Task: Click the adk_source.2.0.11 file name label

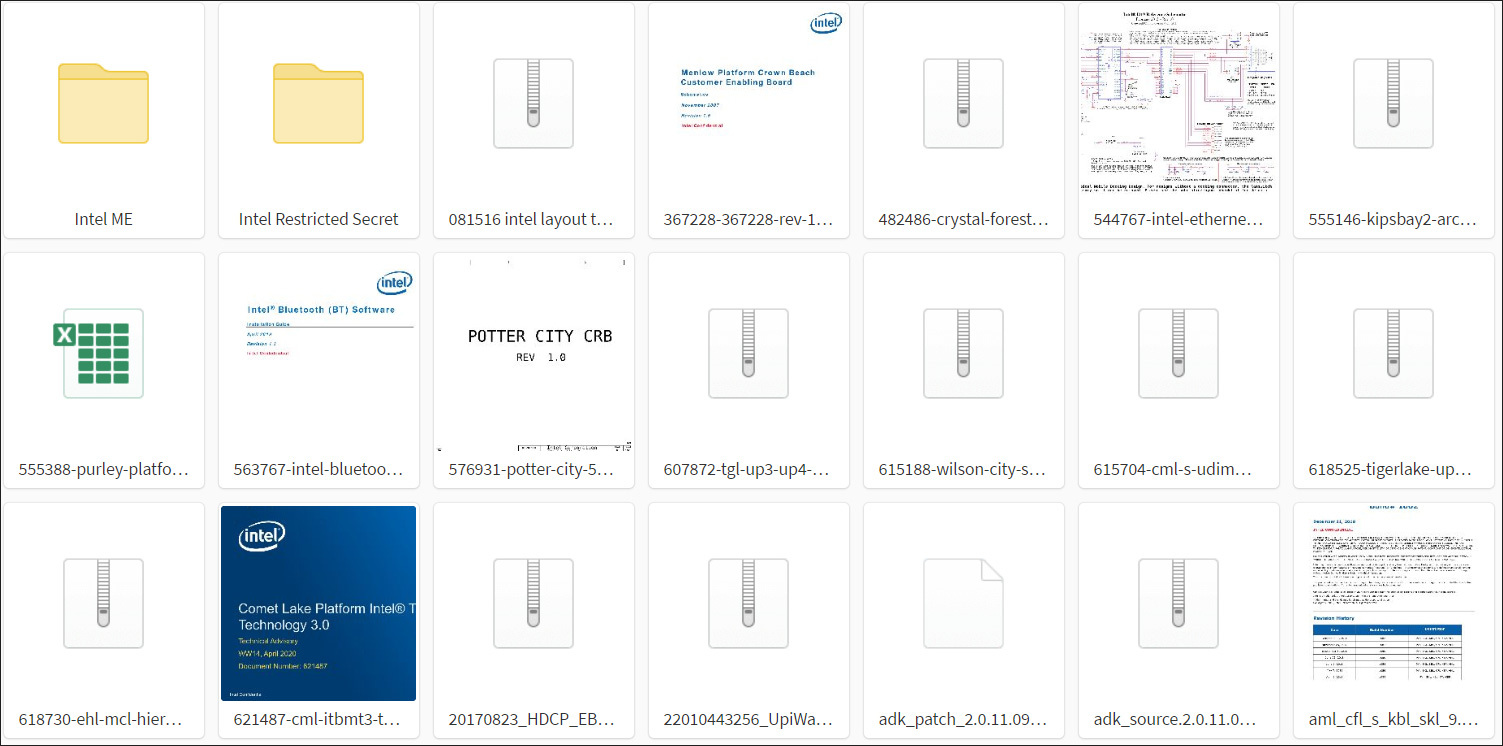Action: tap(1178, 719)
